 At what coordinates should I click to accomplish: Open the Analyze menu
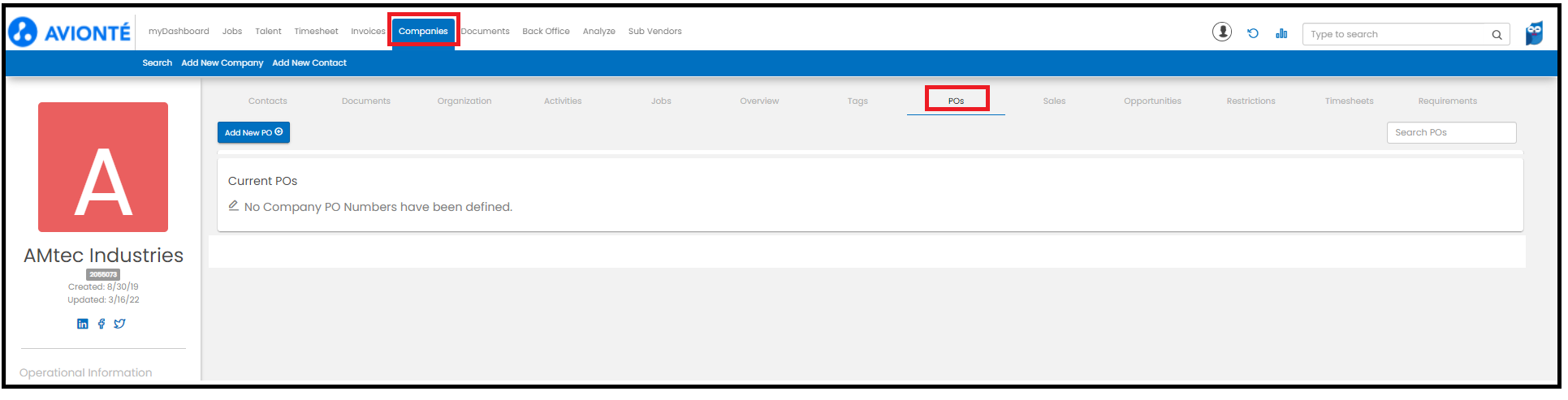[x=599, y=32]
